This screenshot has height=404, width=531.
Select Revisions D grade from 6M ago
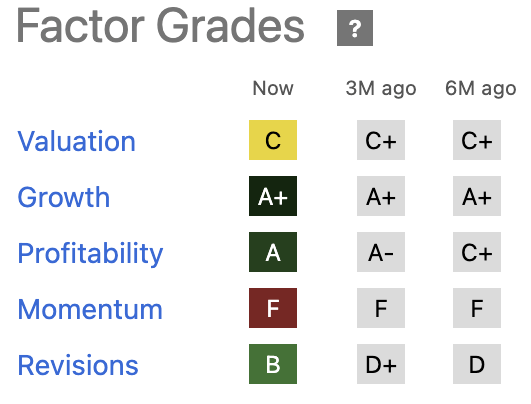[x=477, y=364]
